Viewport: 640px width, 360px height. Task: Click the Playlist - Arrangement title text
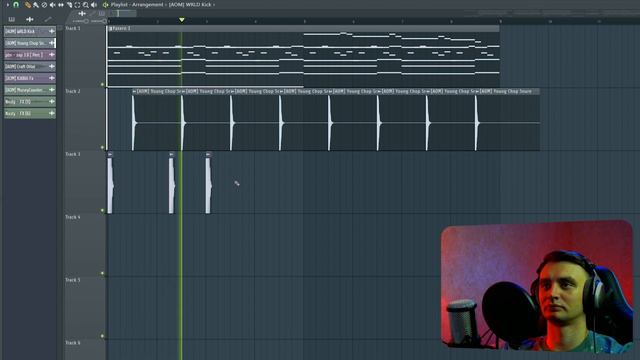(x=137, y=5)
